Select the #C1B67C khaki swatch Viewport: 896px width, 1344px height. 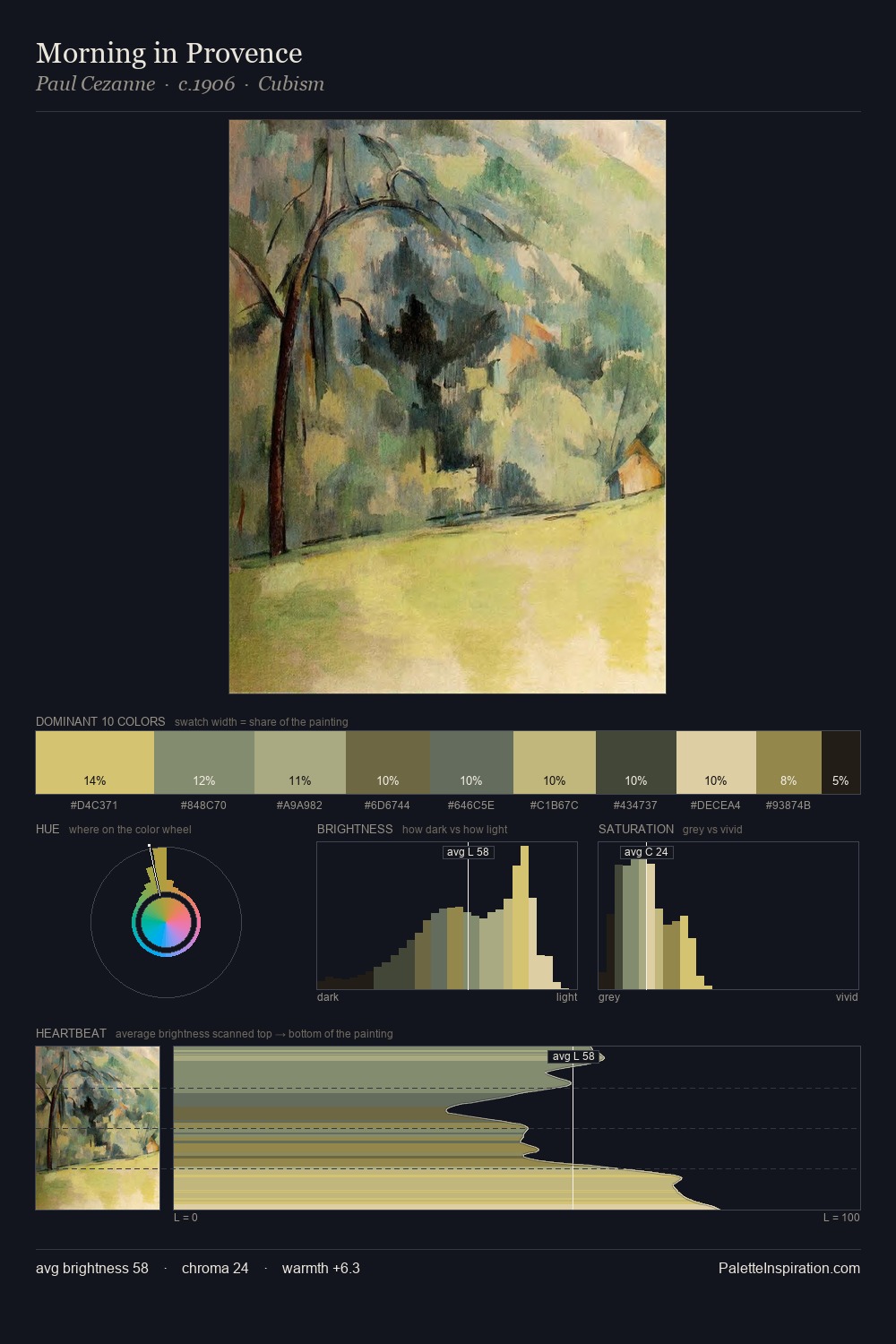555,762
